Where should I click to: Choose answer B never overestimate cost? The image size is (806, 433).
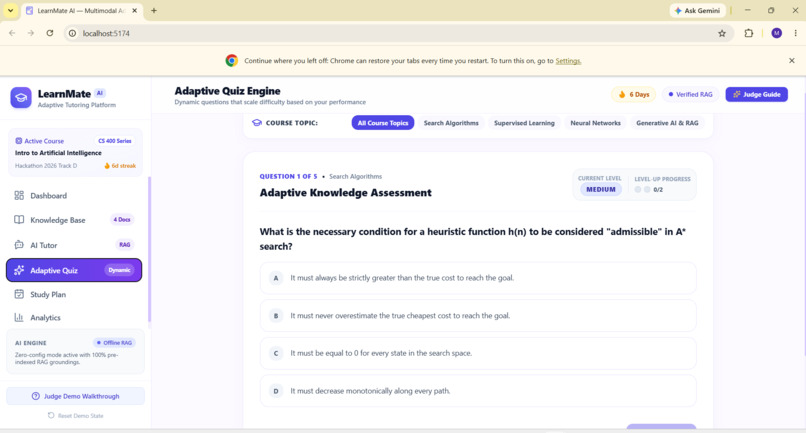(478, 316)
